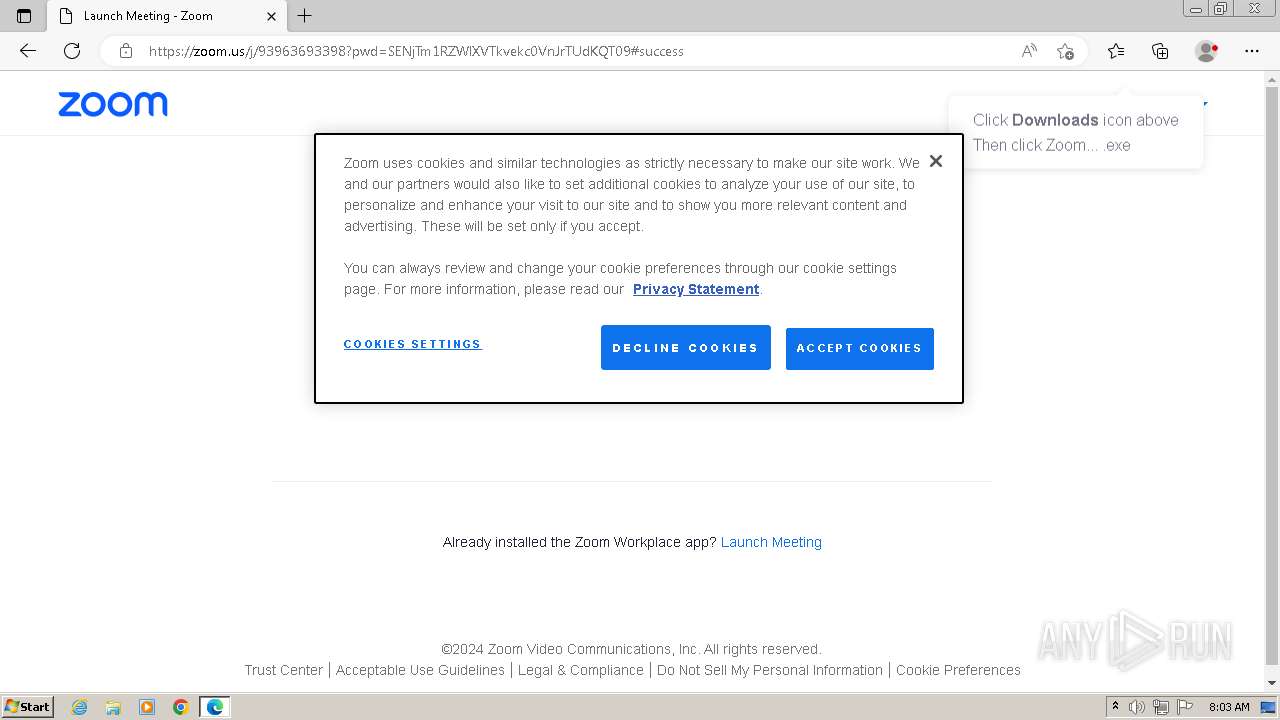The image size is (1280, 720).
Task: Show hidden system tray icons arrow
Action: point(1115,707)
